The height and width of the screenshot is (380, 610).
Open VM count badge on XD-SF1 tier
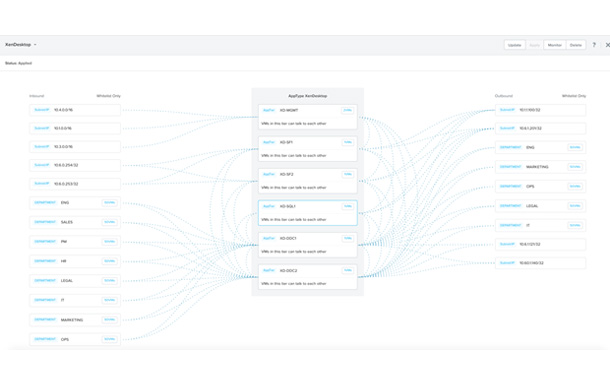tap(347, 142)
